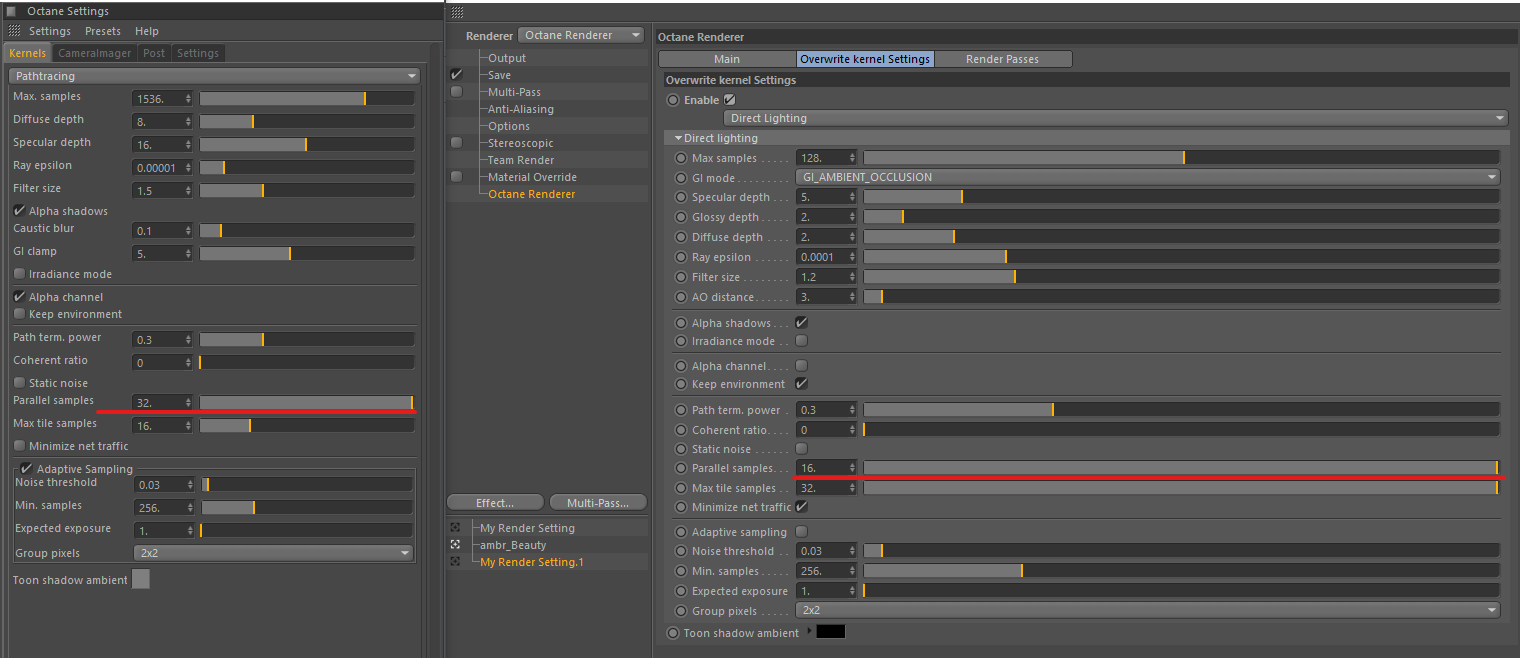
Task: Select Anti-Aliasing in the render settings tree
Action: click(x=520, y=109)
